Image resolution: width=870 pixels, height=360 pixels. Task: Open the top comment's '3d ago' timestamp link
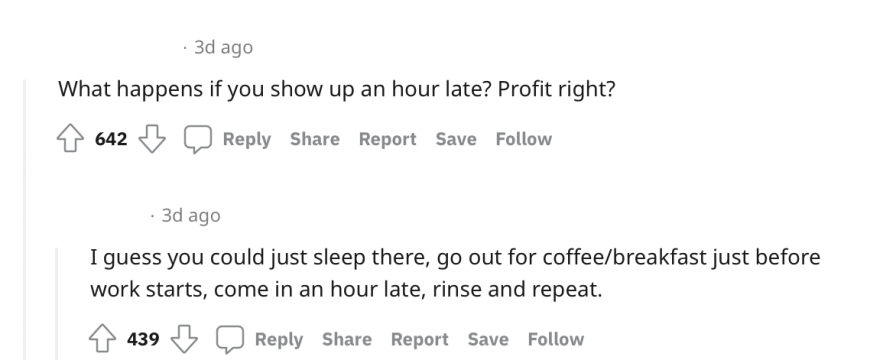tap(224, 48)
